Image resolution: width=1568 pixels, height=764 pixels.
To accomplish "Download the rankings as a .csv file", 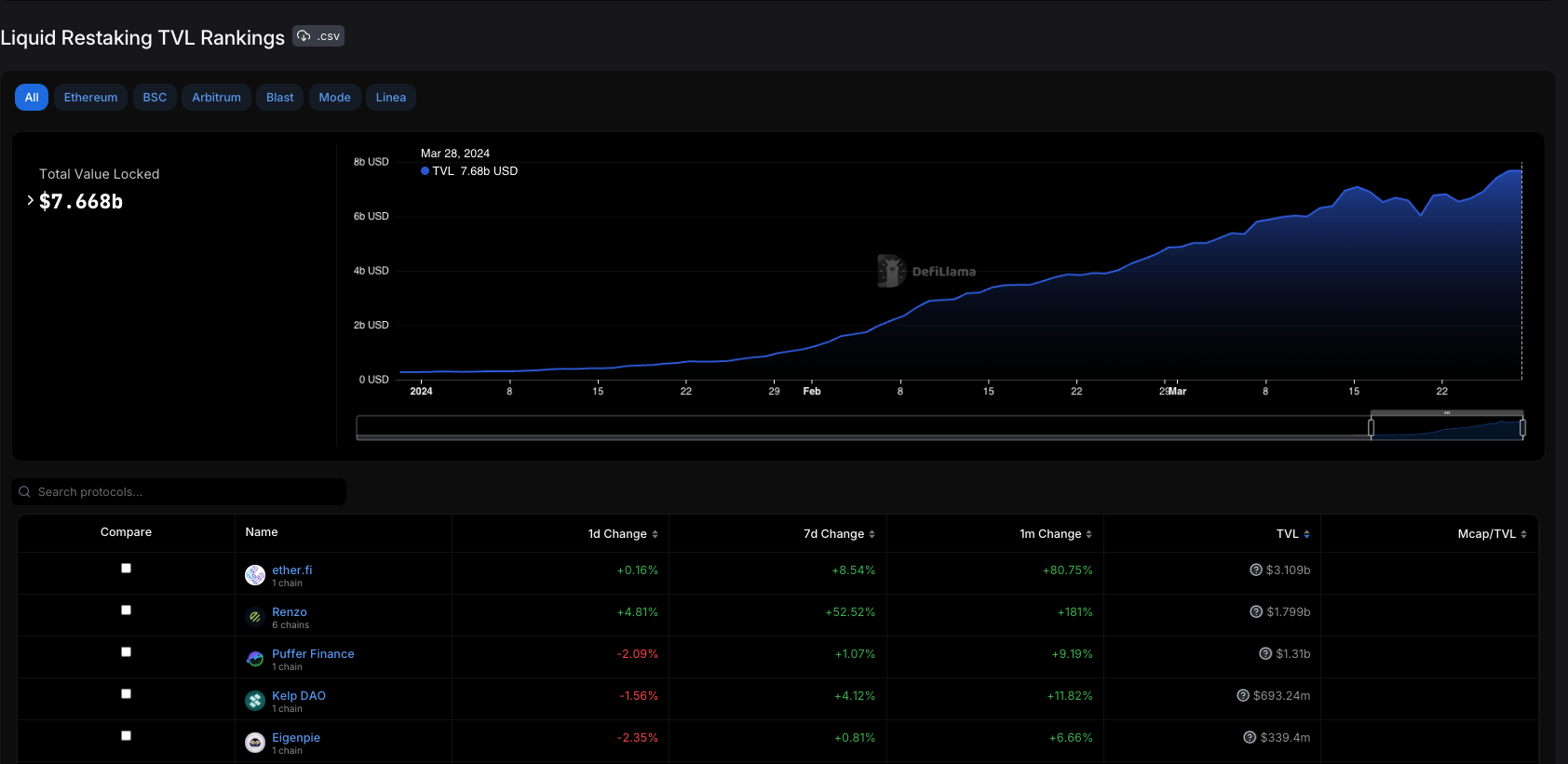I will click(x=318, y=36).
